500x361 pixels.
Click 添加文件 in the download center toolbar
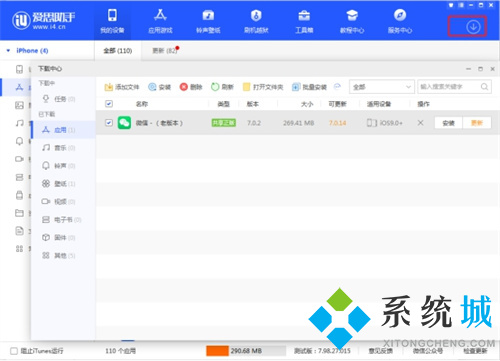122,87
